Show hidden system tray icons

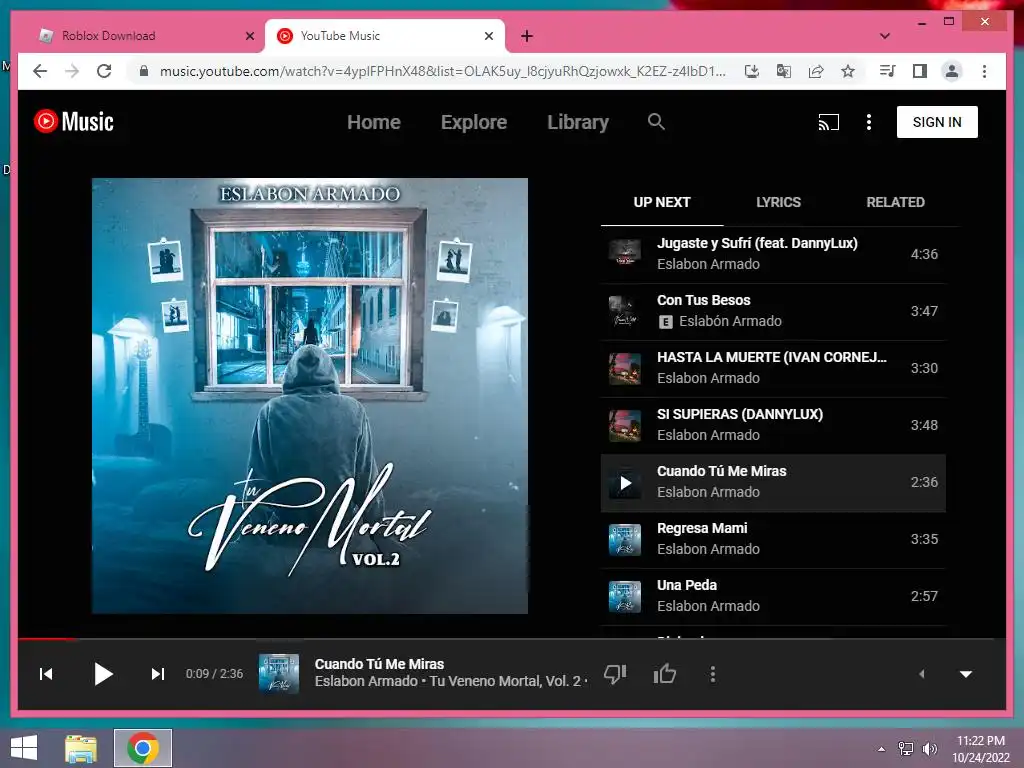coord(881,749)
